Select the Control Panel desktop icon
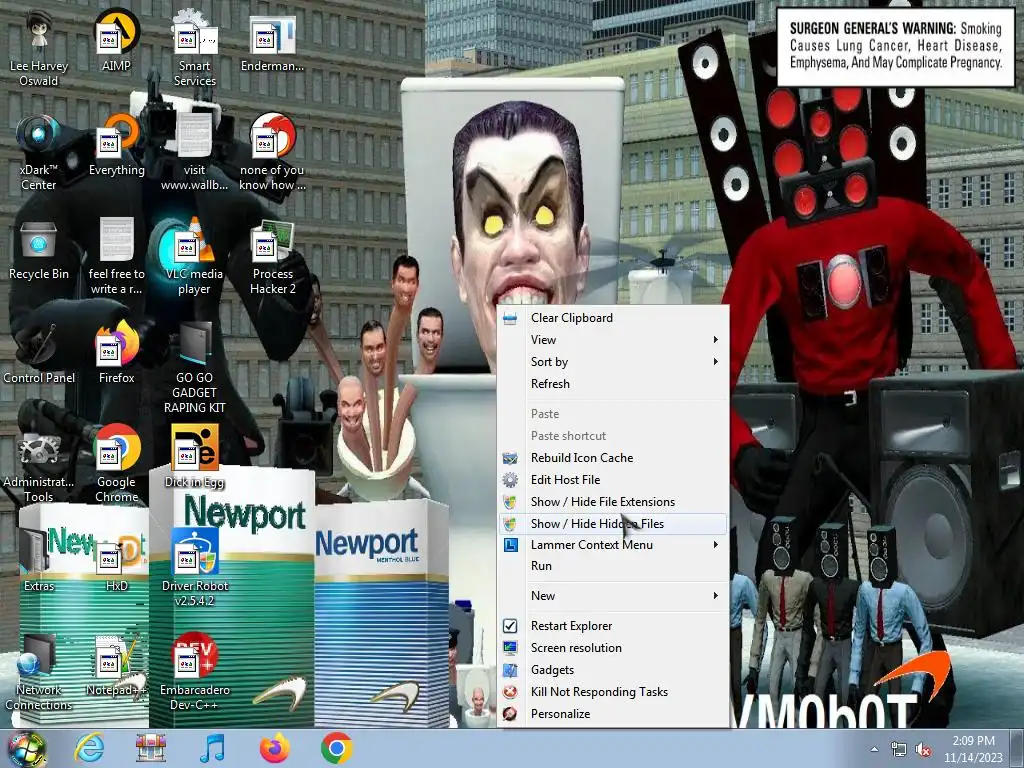This screenshot has height=768, width=1024. pyautogui.click(x=39, y=353)
